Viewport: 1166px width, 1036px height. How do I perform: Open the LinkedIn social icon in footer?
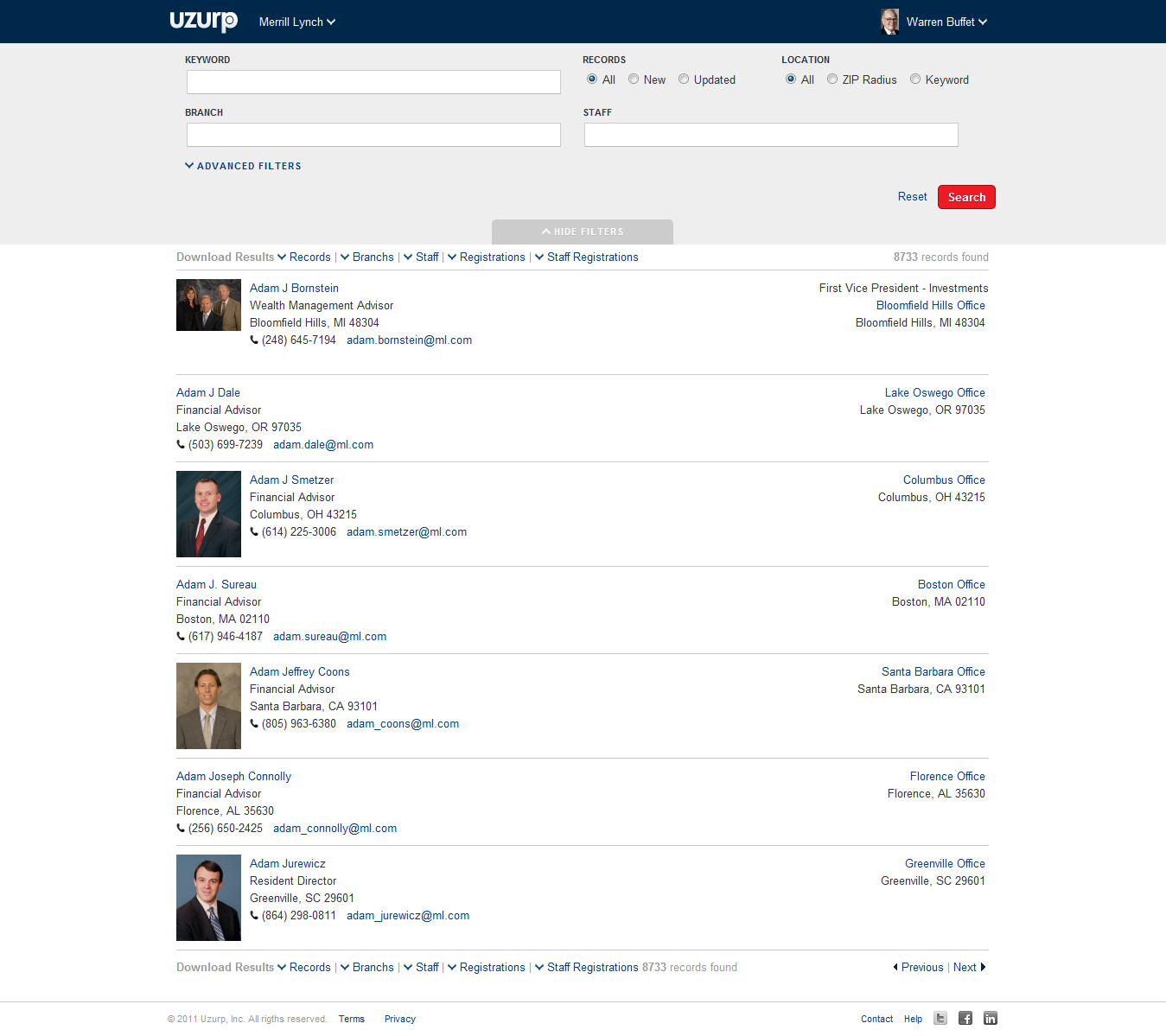click(x=991, y=1018)
